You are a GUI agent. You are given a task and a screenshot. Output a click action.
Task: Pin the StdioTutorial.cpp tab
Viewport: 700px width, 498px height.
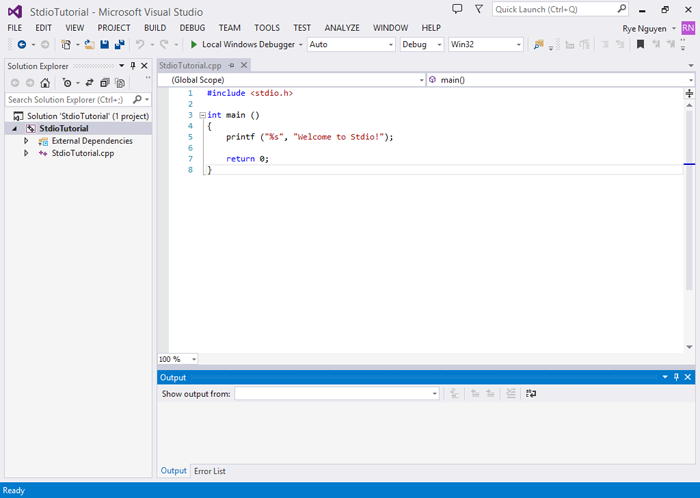(x=231, y=65)
